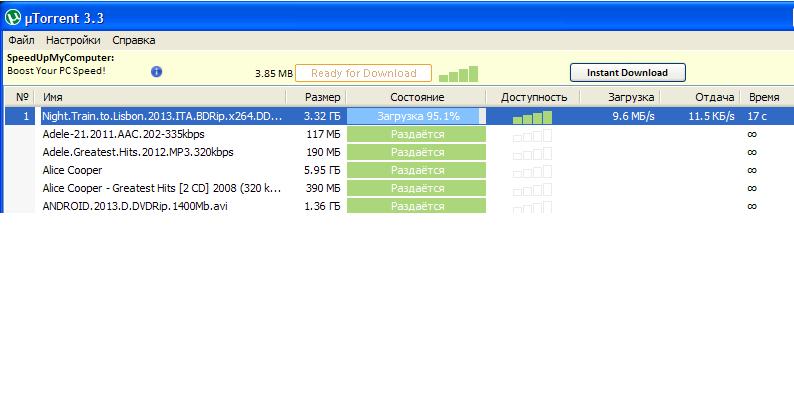794x418 pixels.
Task: Sort torrents by the Имя column header
Action: point(160,97)
